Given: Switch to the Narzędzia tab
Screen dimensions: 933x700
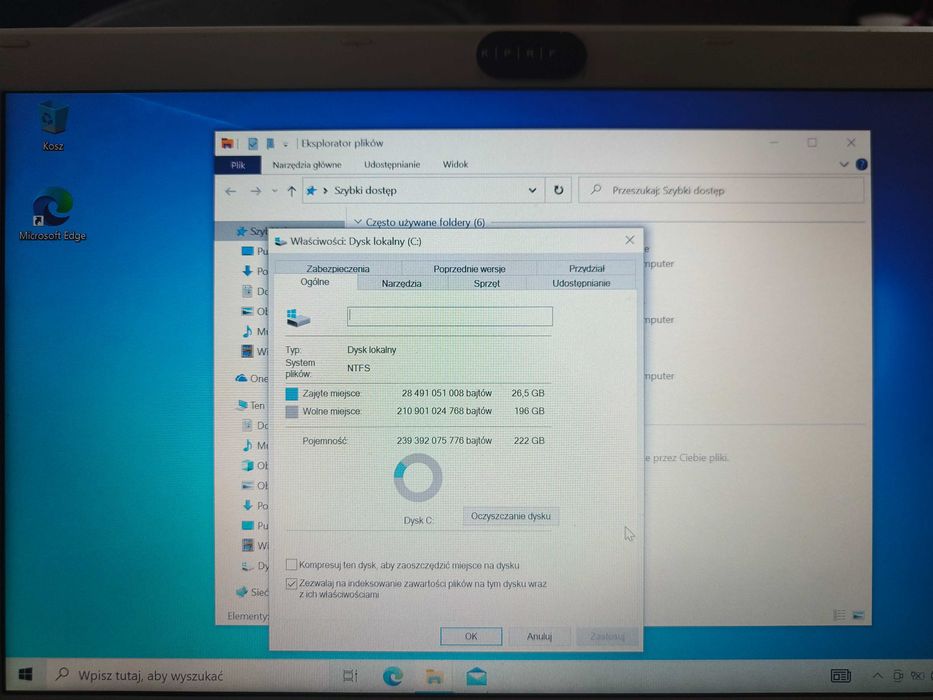Looking at the screenshot, I should point(402,283).
